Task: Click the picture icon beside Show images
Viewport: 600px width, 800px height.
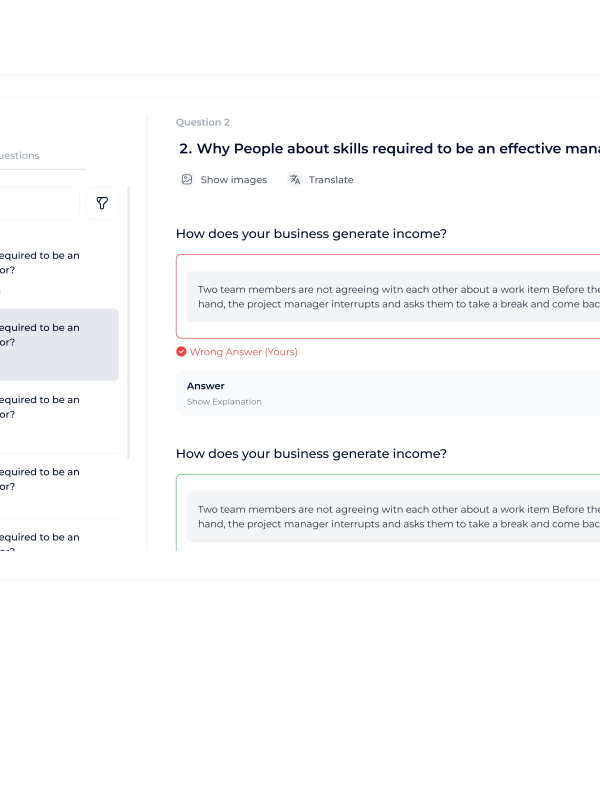Action: pyautogui.click(x=186, y=180)
